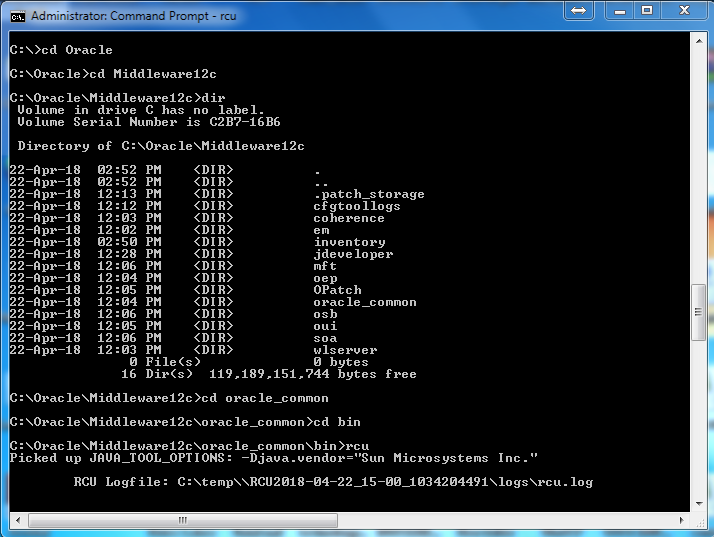714x537 pixels.
Task: Click the vertical scrollbar down arrow
Action: (x=699, y=504)
